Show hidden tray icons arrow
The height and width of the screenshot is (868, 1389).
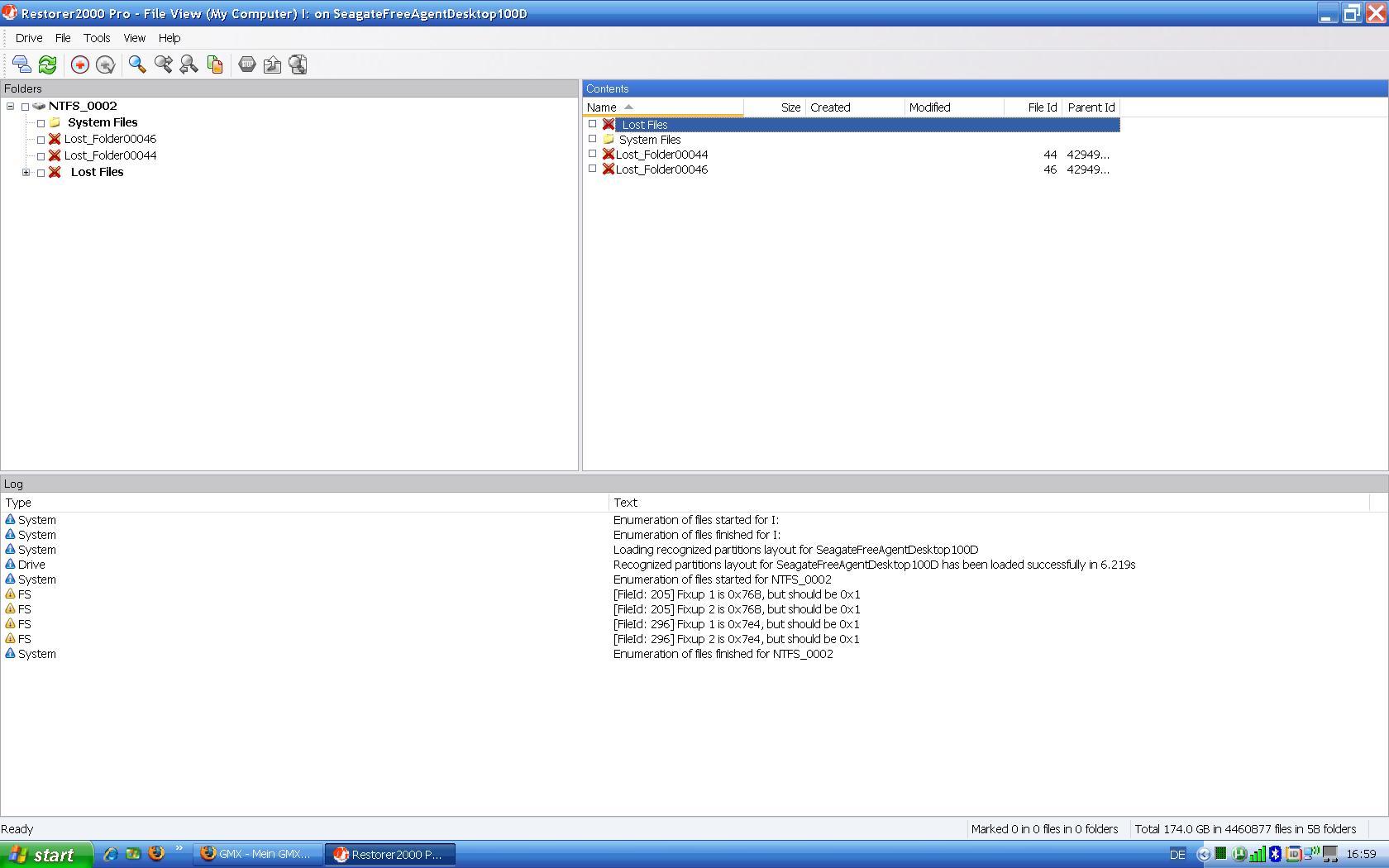pyautogui.click(x=1204, y=854)
